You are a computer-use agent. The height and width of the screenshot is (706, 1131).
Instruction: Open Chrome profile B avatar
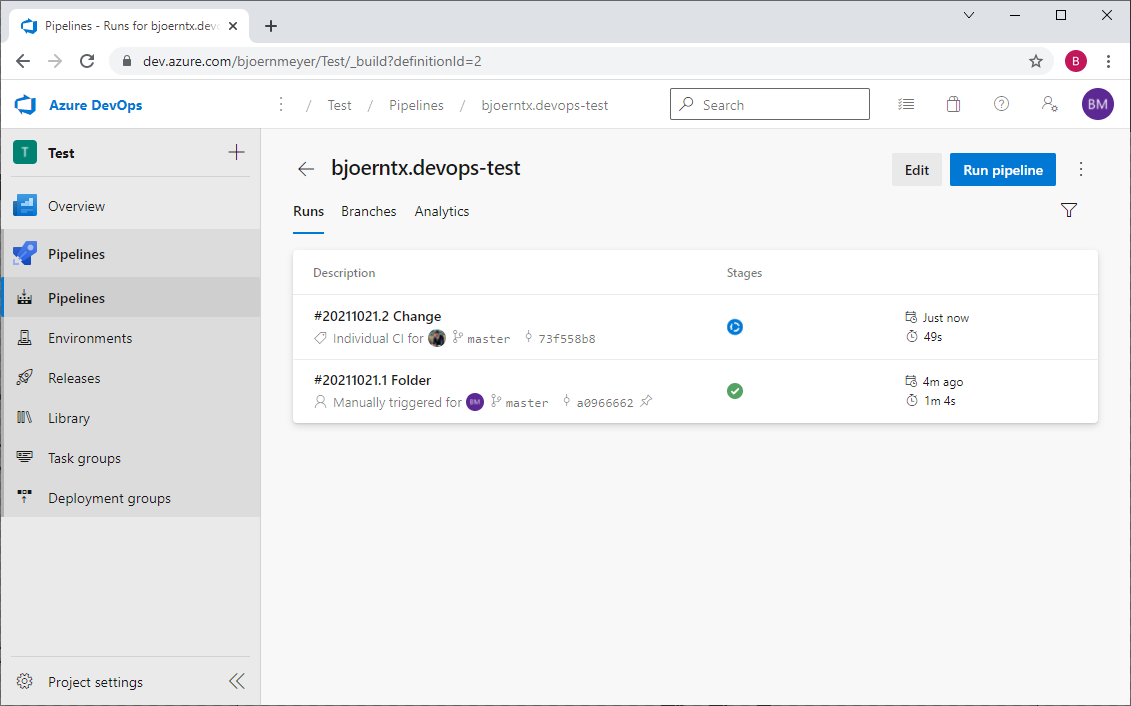1075,61
